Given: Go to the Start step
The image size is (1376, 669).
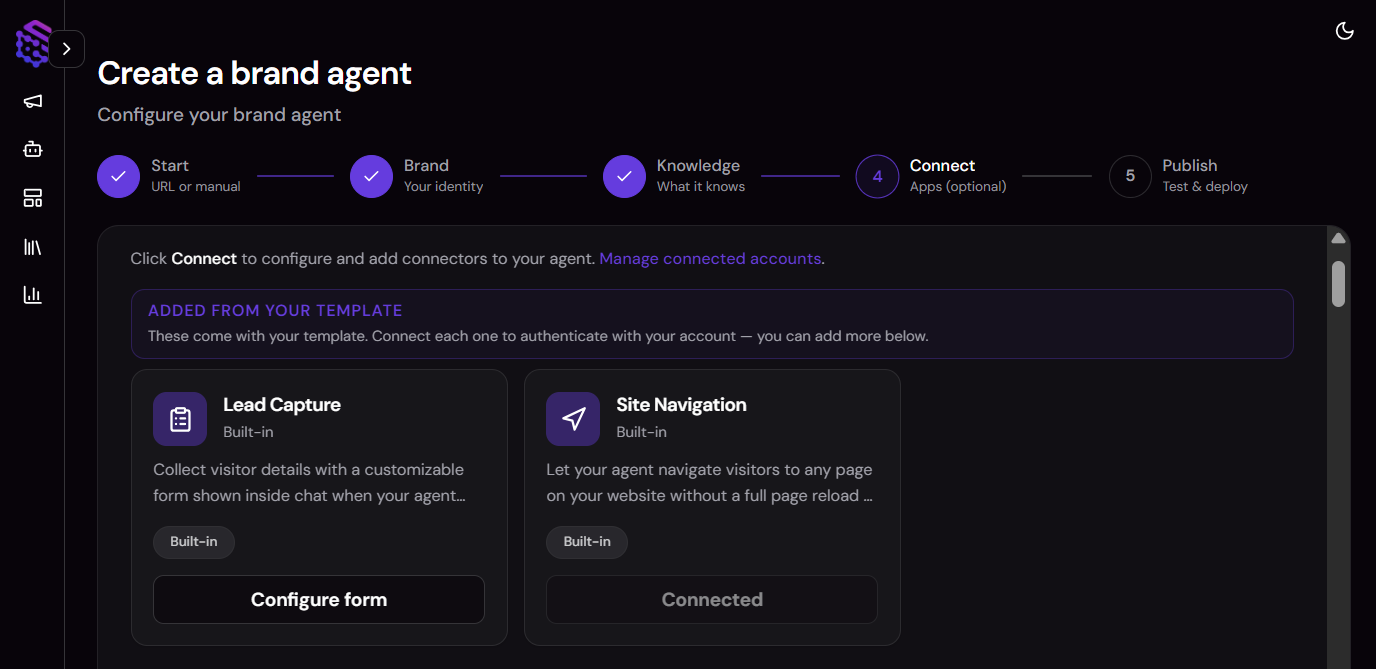Looking at the screenshot, I should tap(118, 176).
